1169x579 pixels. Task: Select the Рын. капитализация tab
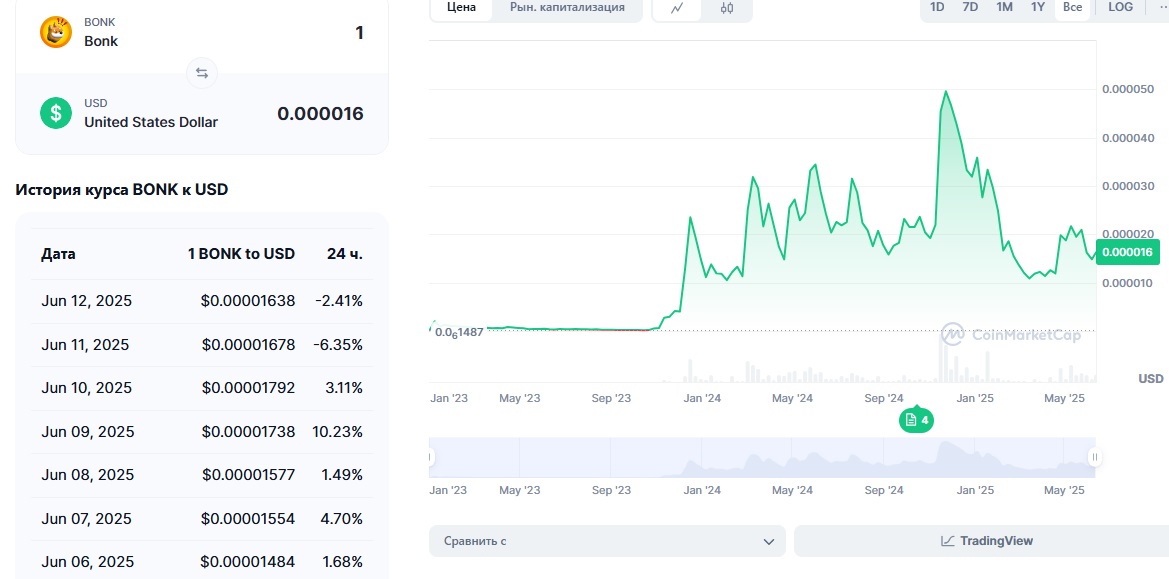(567, 7)
